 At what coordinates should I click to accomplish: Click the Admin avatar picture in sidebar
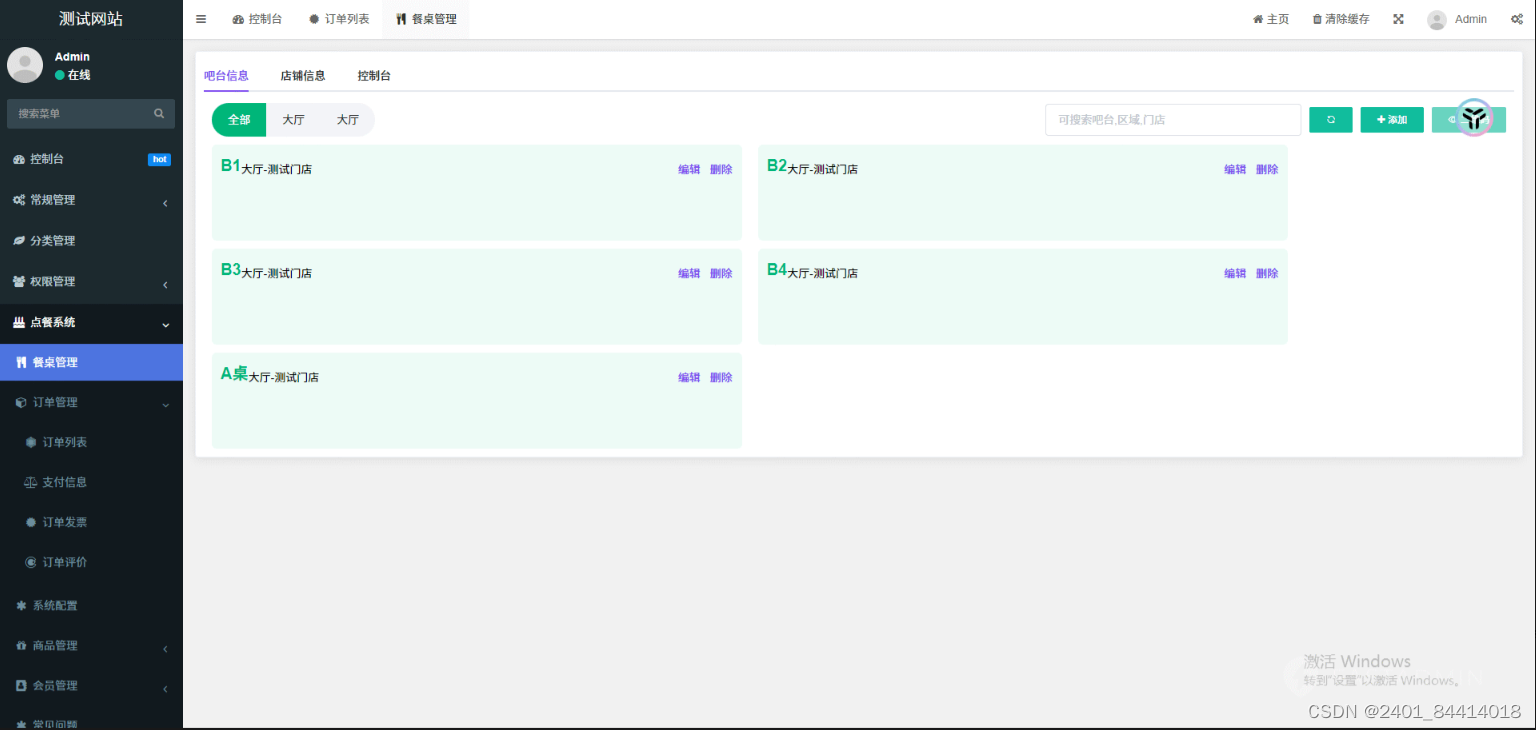[x=25, y=65]
